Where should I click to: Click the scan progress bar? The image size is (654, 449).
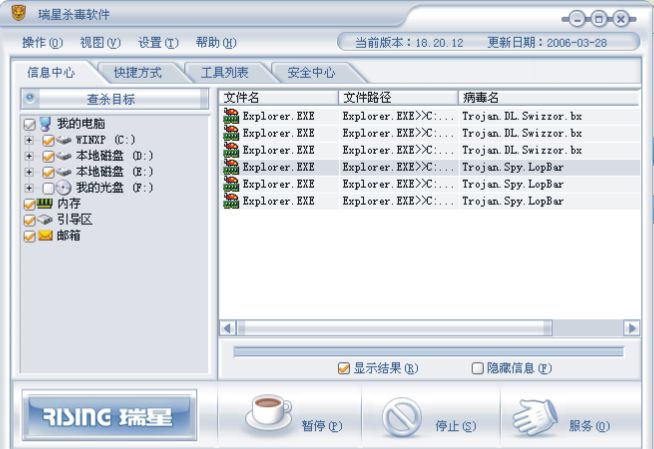428,352
